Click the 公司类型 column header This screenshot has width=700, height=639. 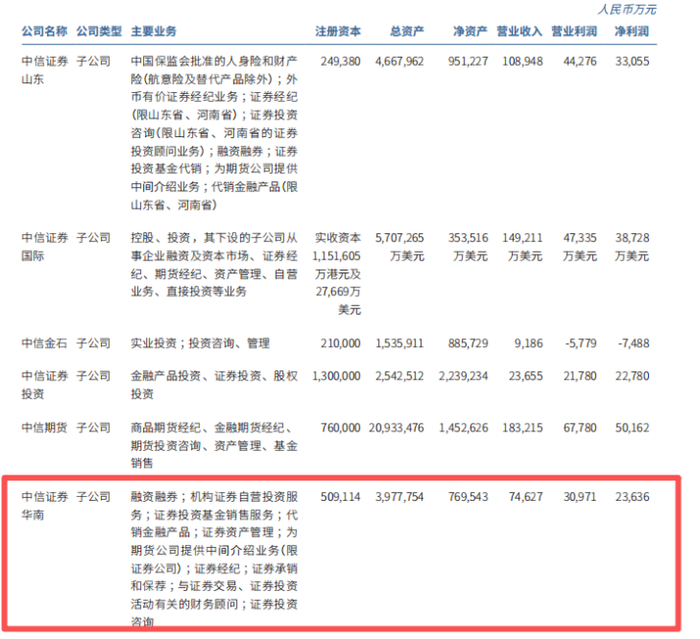(x=99, y=31)
